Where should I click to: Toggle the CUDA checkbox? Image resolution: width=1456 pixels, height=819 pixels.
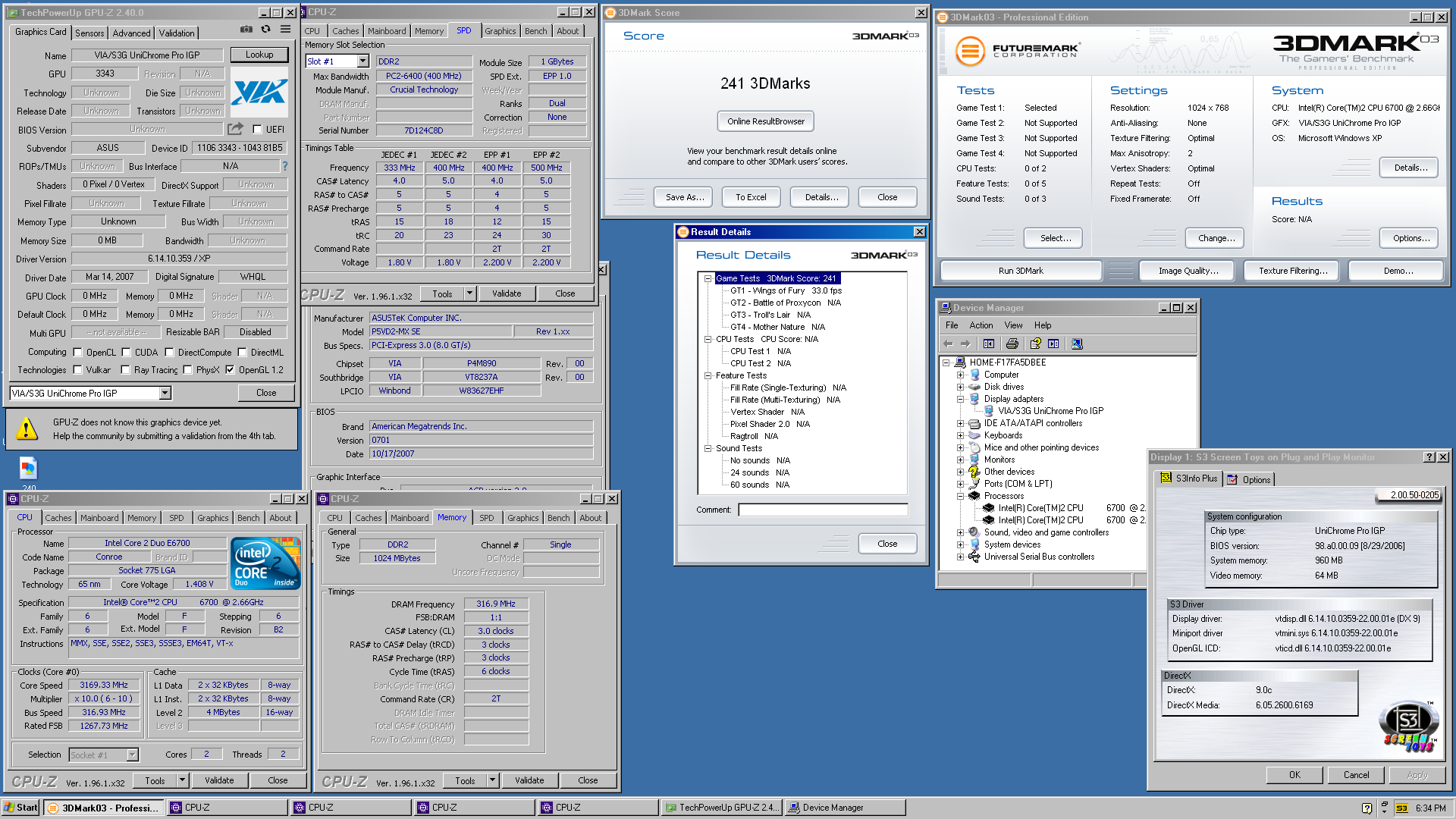[126, 353]
